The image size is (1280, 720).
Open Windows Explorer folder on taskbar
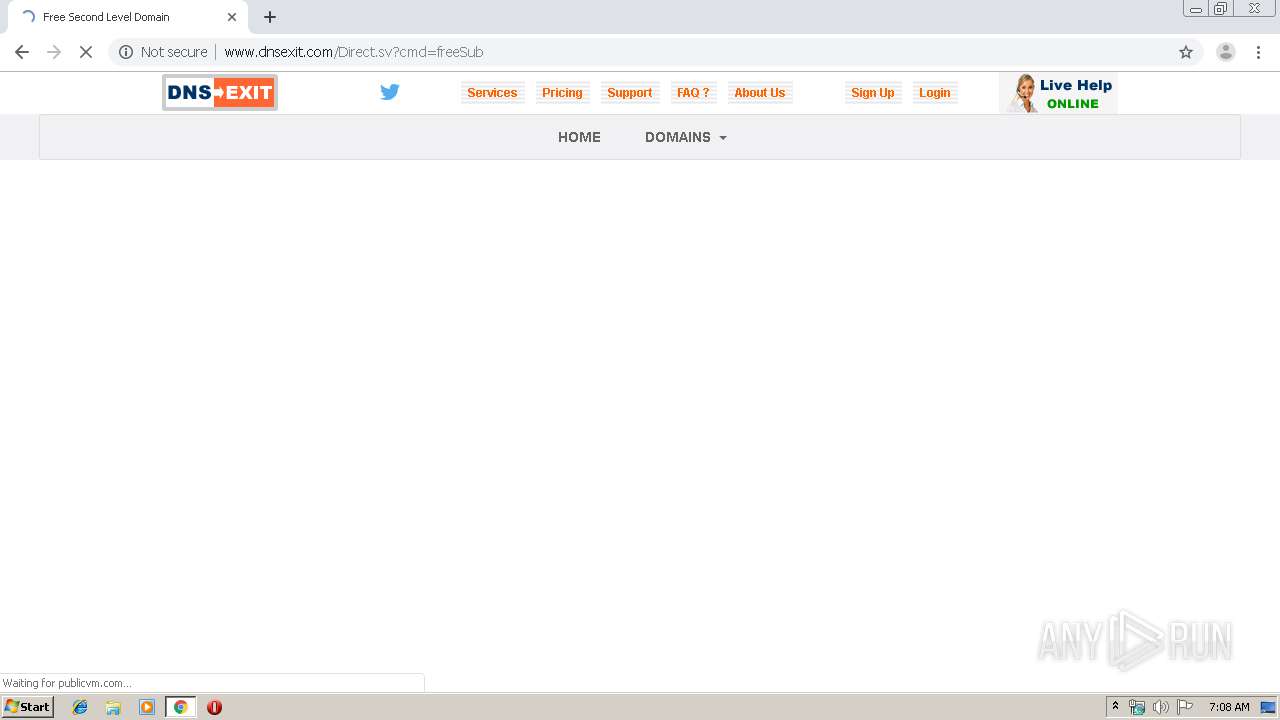pos(113,707)
